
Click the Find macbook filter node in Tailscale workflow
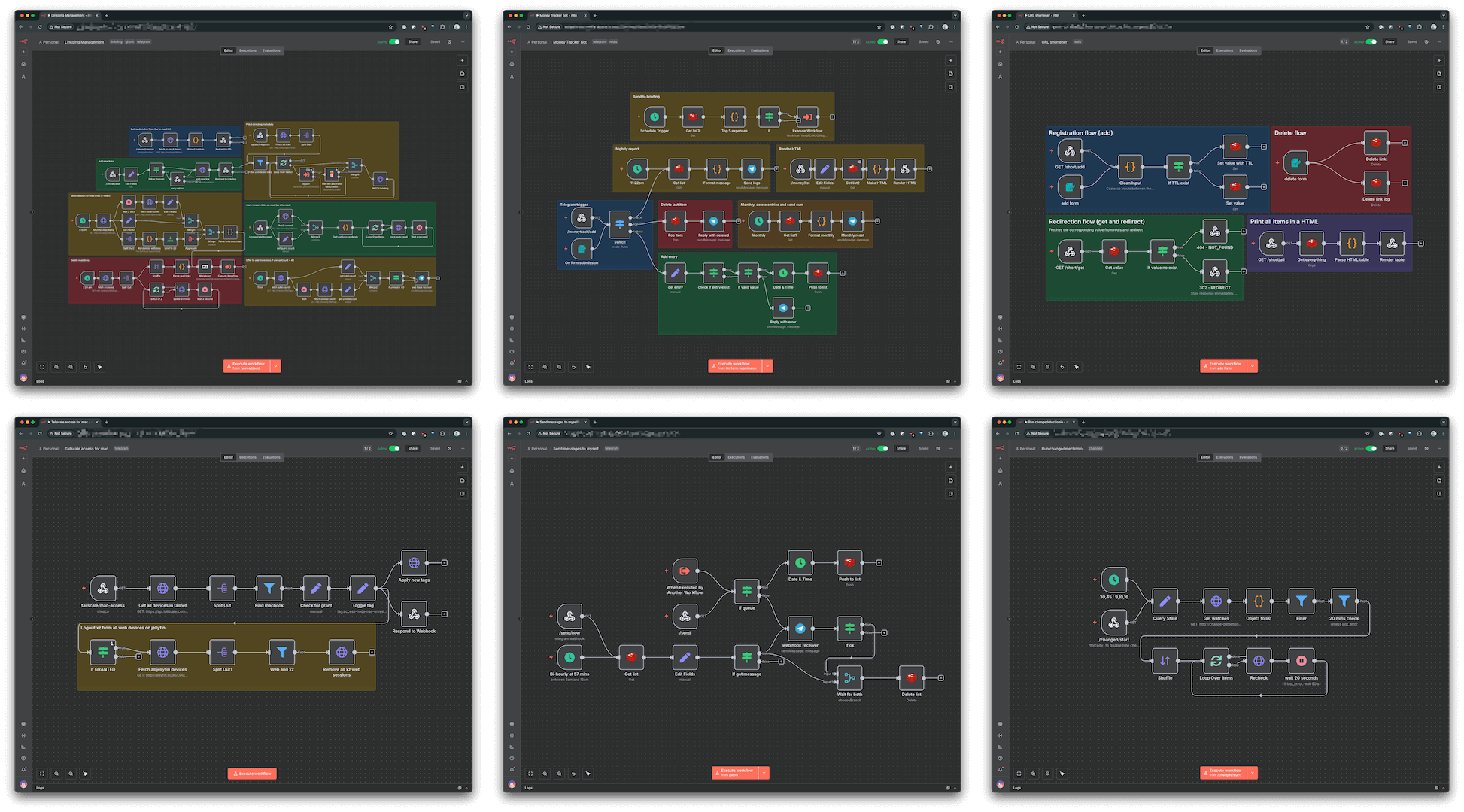pos(269,589)
